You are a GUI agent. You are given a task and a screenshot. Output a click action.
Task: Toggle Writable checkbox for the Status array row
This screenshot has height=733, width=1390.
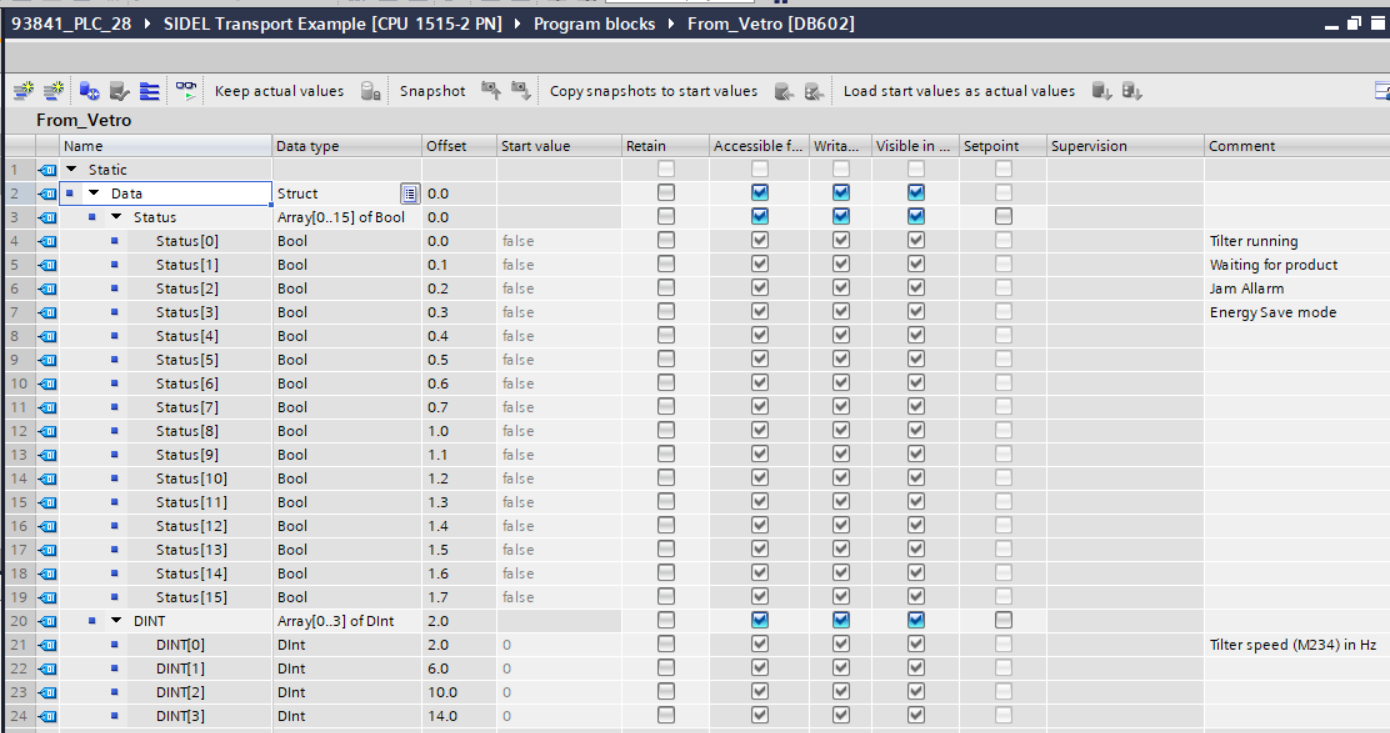841,217
